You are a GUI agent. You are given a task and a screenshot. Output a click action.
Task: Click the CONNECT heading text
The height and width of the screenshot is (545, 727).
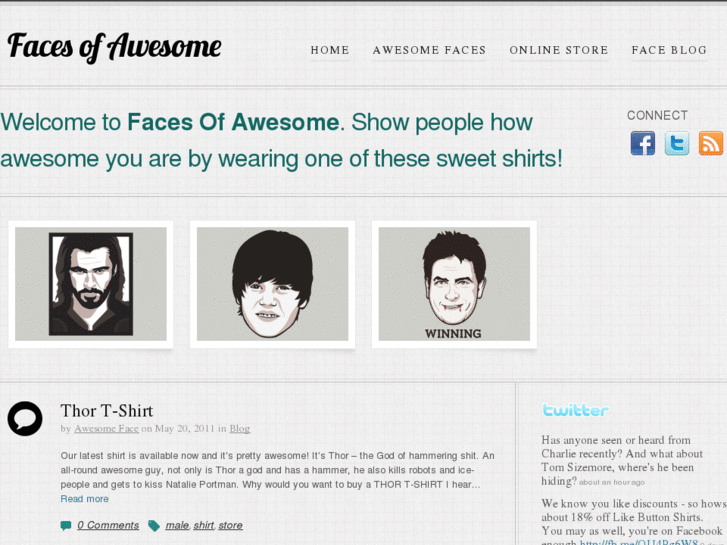657,115
